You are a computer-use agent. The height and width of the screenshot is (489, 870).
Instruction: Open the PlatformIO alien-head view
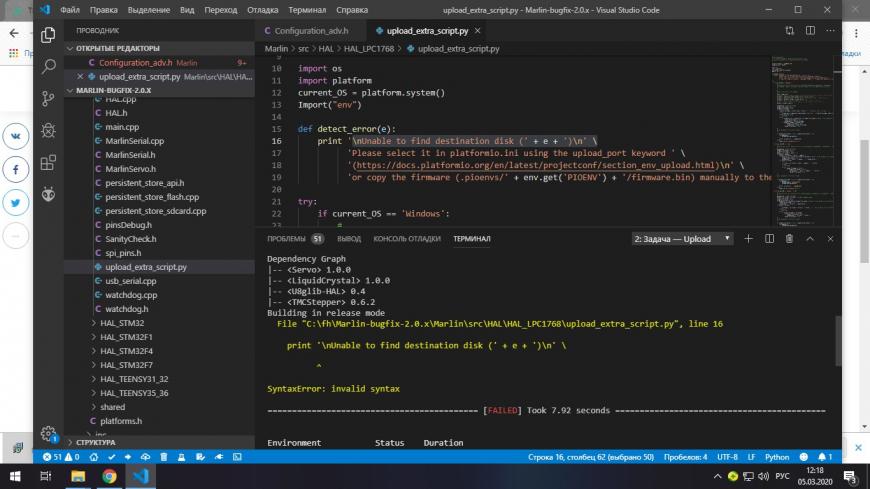[x=48, y=194]
